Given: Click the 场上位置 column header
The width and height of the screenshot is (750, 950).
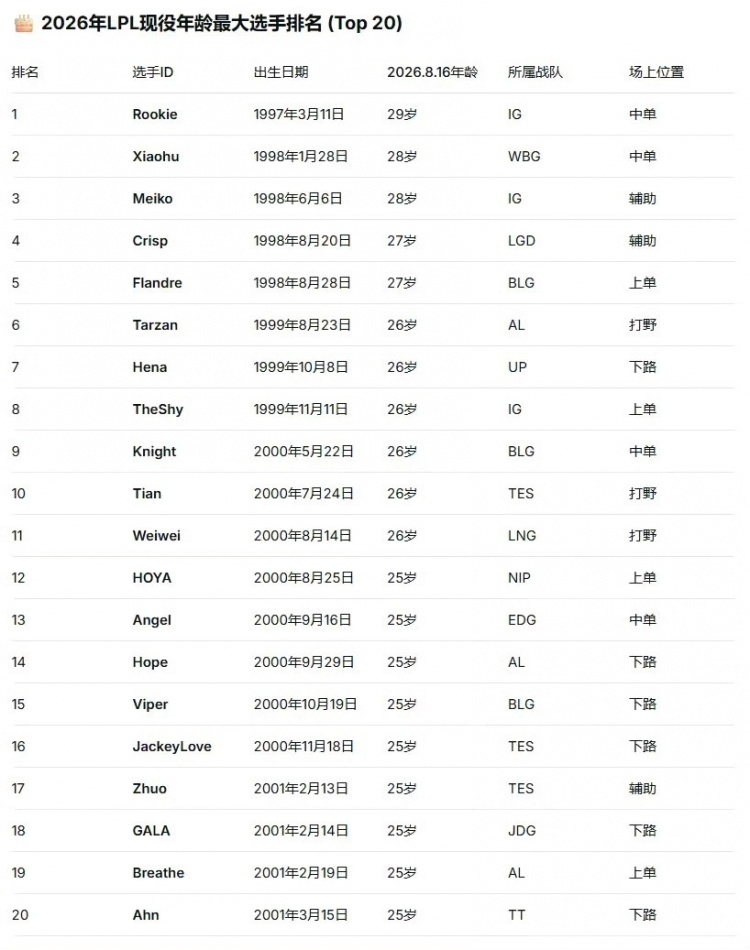Looking at the screenshot, I should point(657,72).
